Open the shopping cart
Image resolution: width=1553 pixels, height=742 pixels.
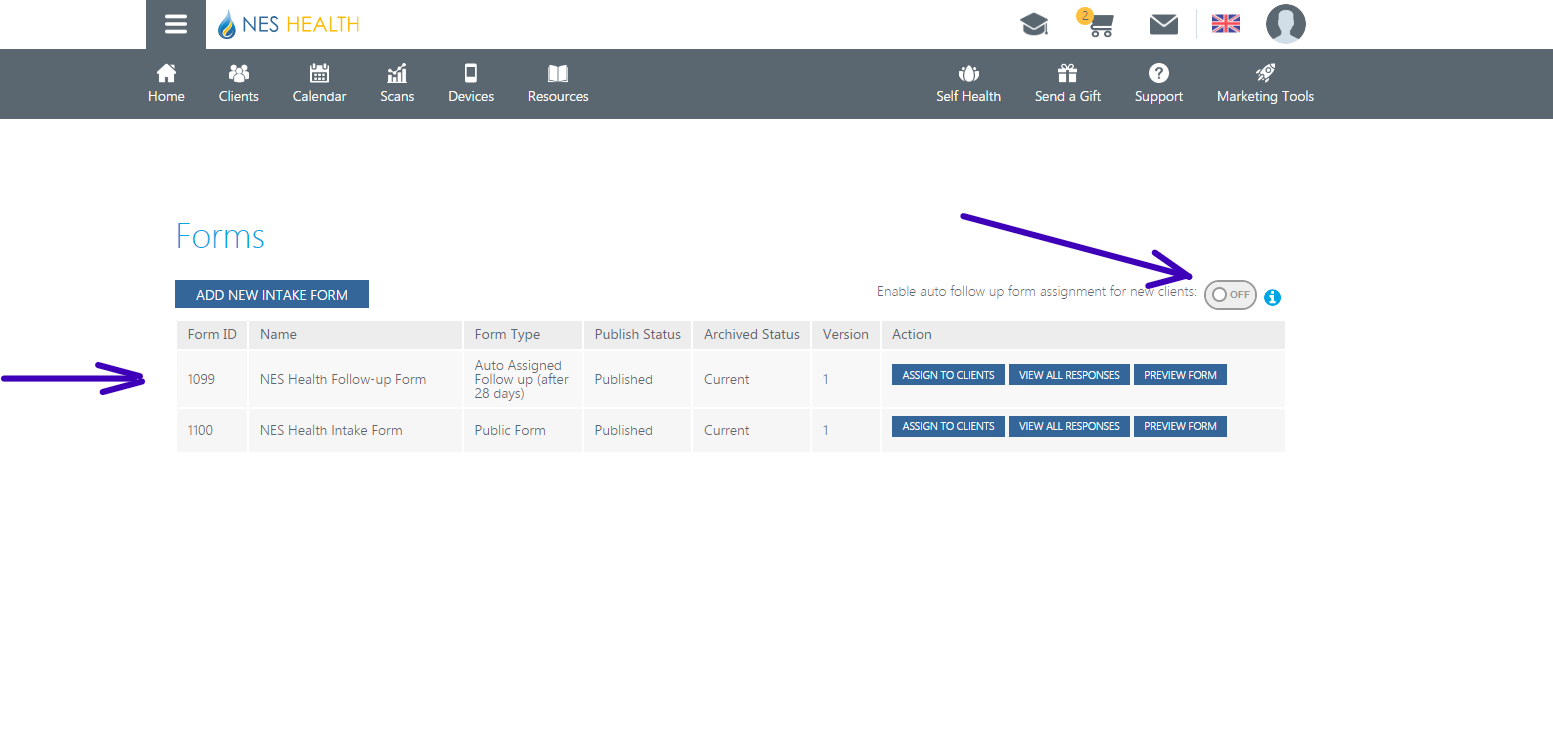pos(1100,25)
